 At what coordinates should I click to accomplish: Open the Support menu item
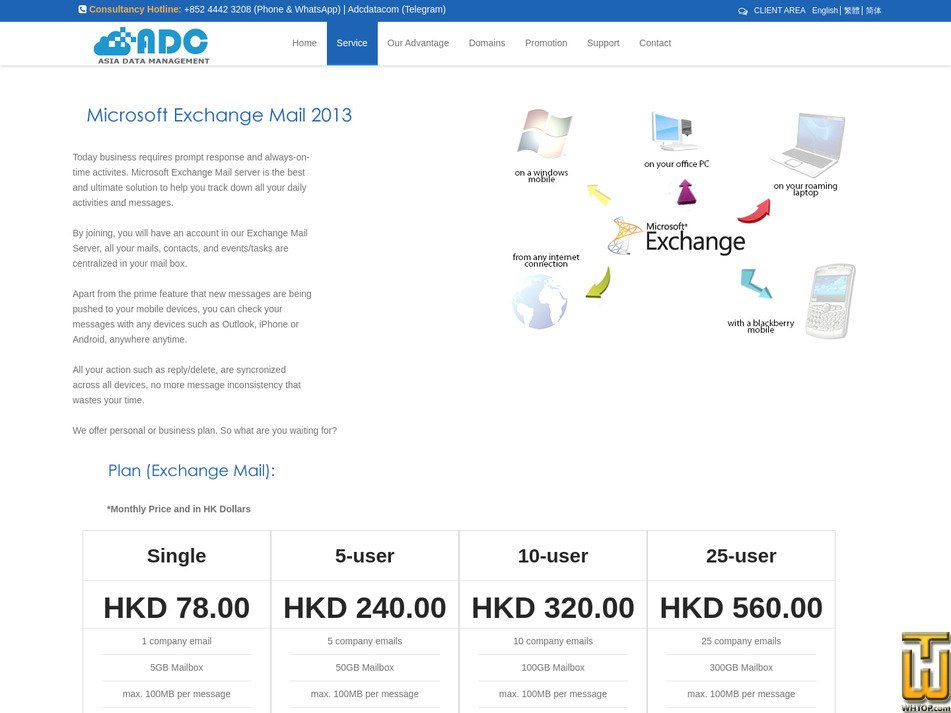tap(603, 43)
